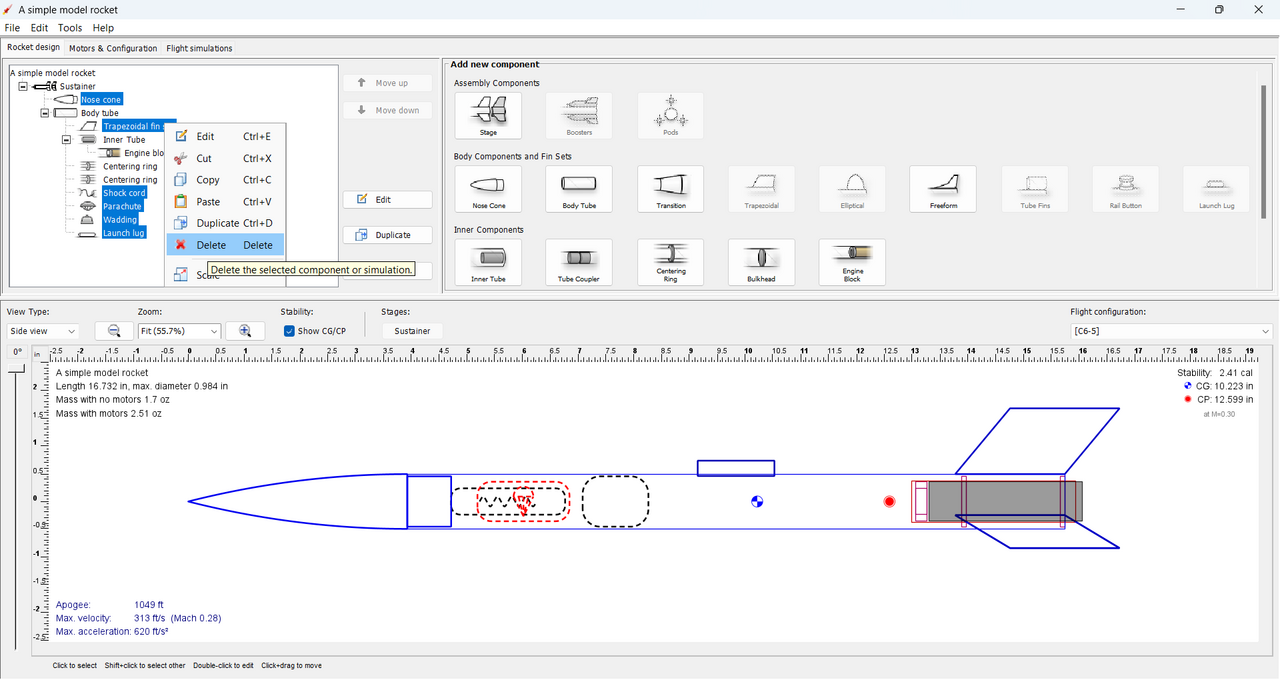Add a Body Tube component
Viewport: 1280px width, 680px height.
click(x=579, y=188)
